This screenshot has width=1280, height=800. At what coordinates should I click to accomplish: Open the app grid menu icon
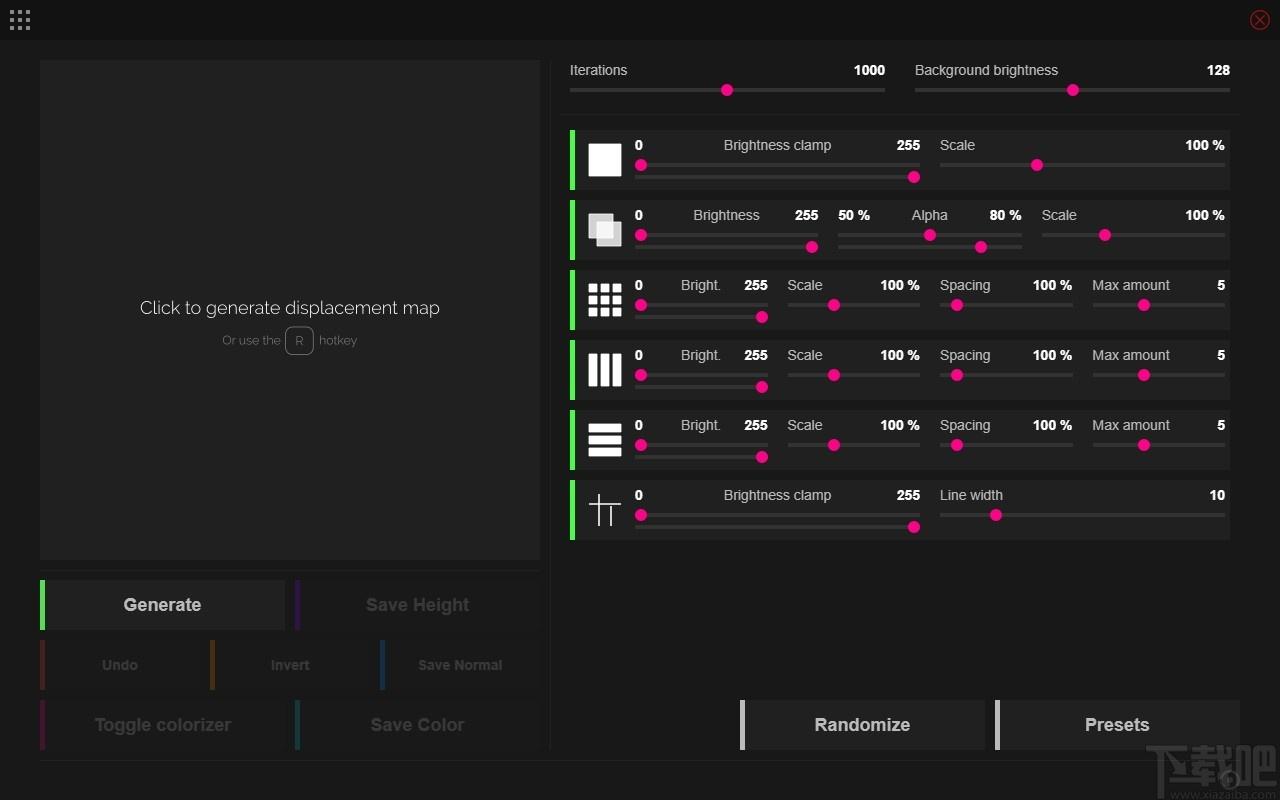20,20
